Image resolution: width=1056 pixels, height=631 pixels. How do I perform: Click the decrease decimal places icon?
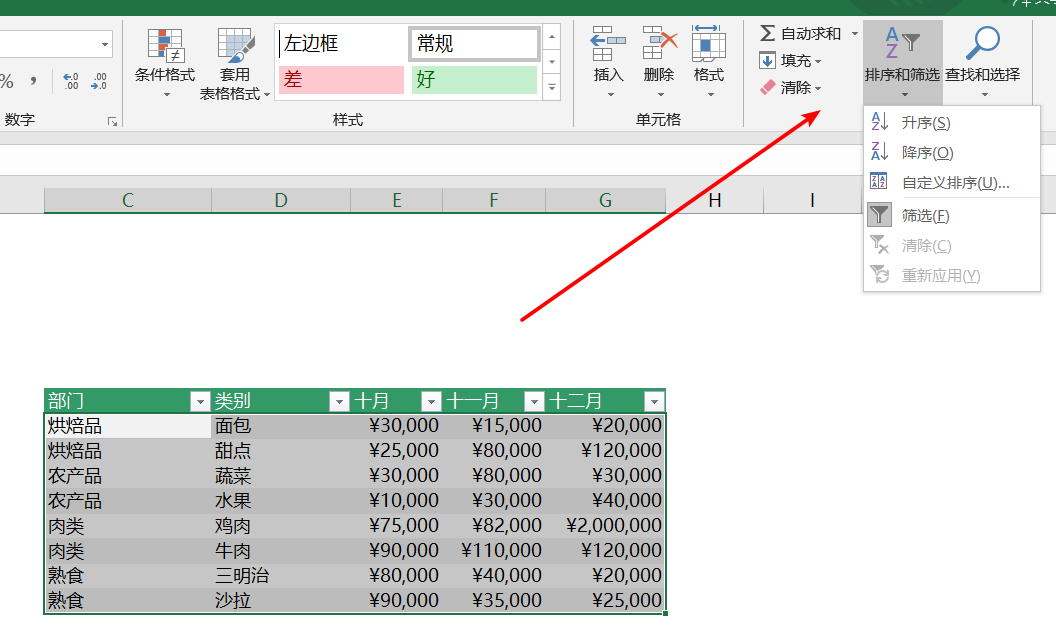pos(99,81)
